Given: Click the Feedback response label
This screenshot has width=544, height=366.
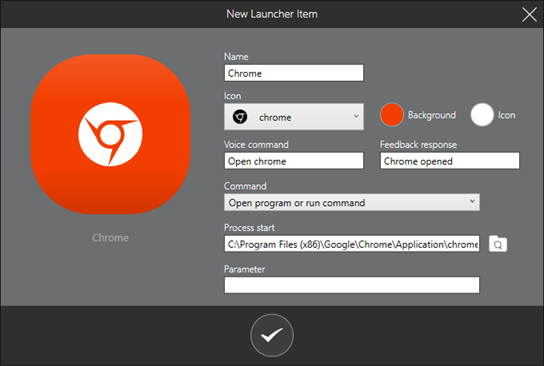Looking at the screenshot, I should tap(418, 144).
